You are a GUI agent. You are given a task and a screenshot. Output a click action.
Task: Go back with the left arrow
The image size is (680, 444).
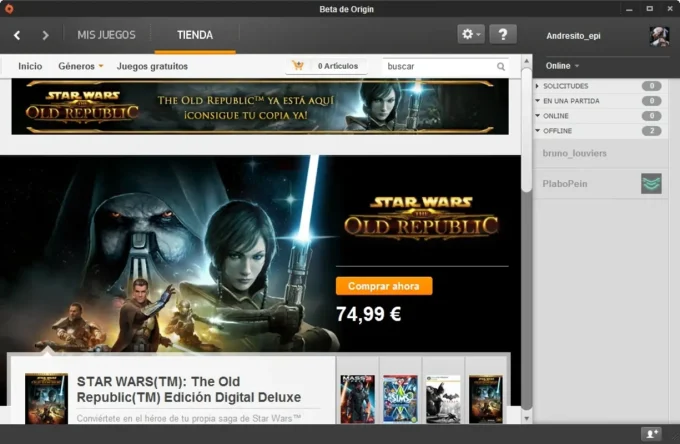coord(17,35)
